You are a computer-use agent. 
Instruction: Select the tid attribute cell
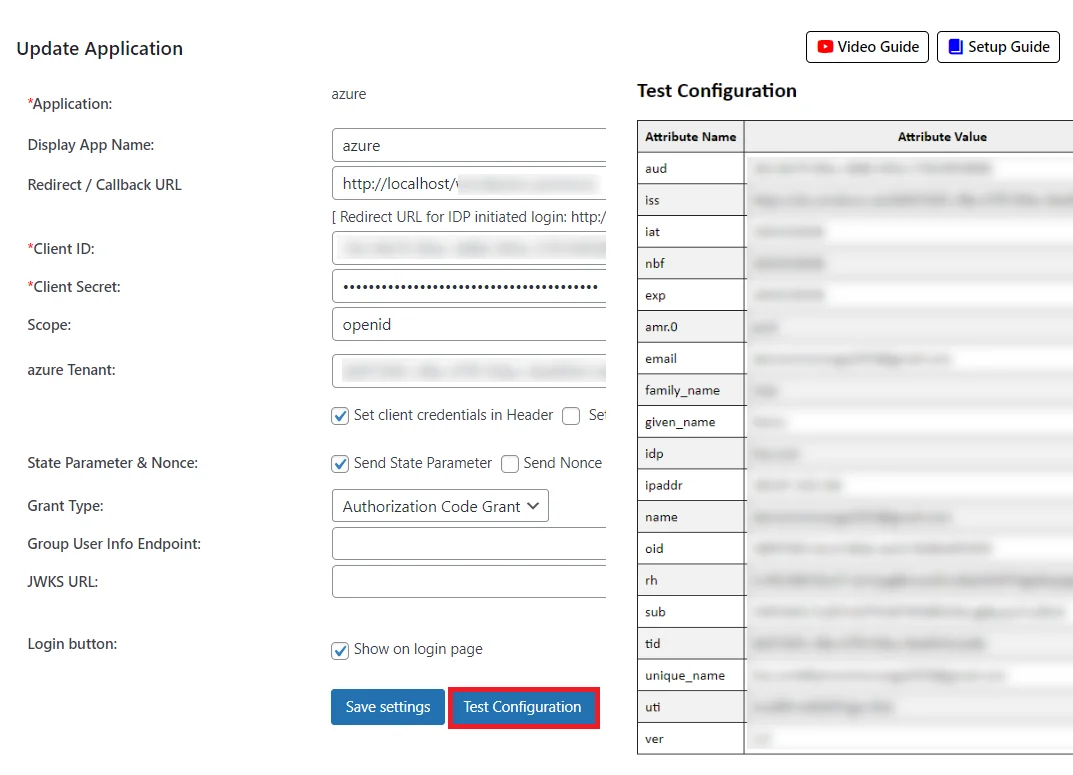pos(690,644)
